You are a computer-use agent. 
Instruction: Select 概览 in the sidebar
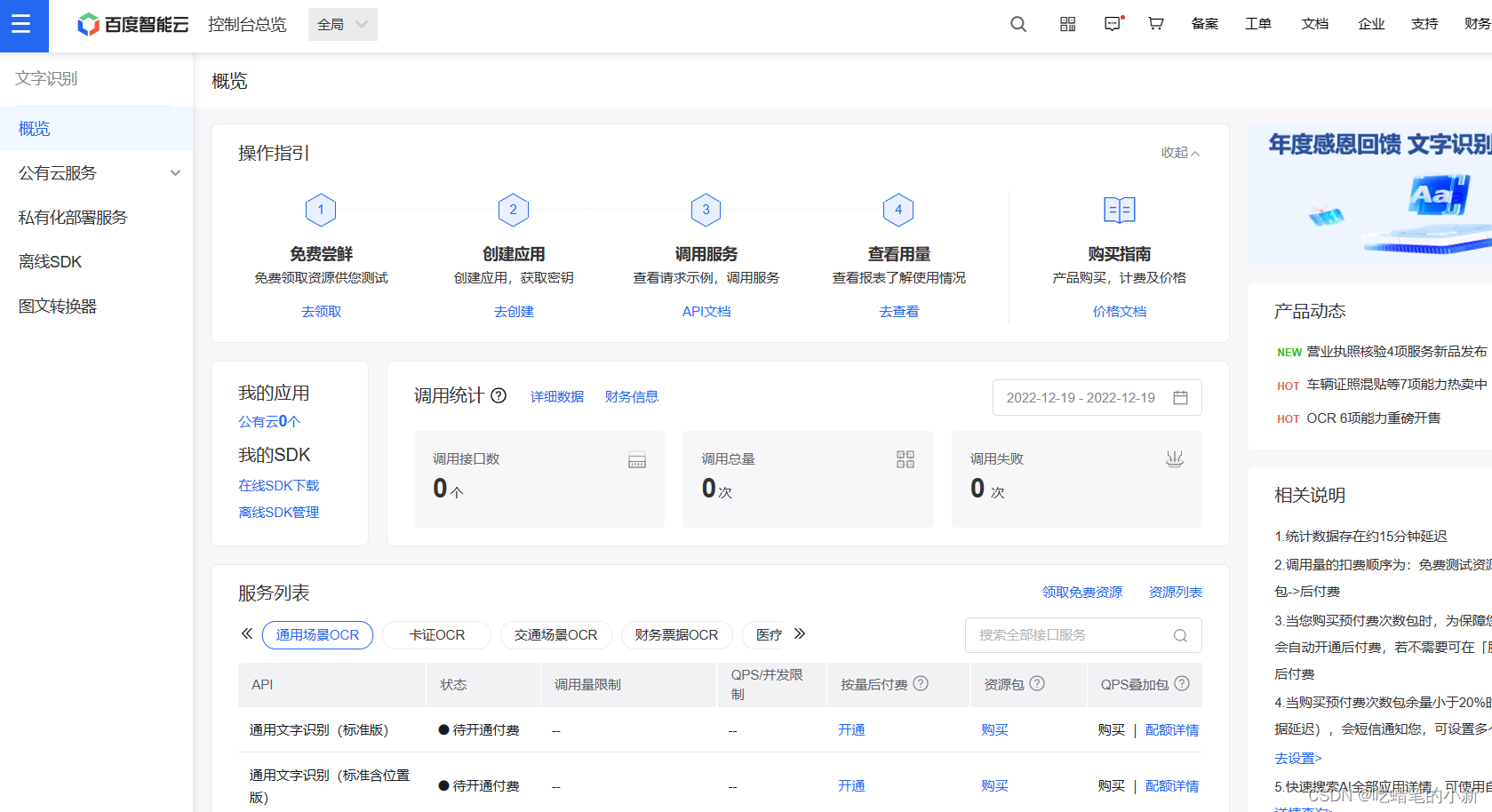point(96,129)
